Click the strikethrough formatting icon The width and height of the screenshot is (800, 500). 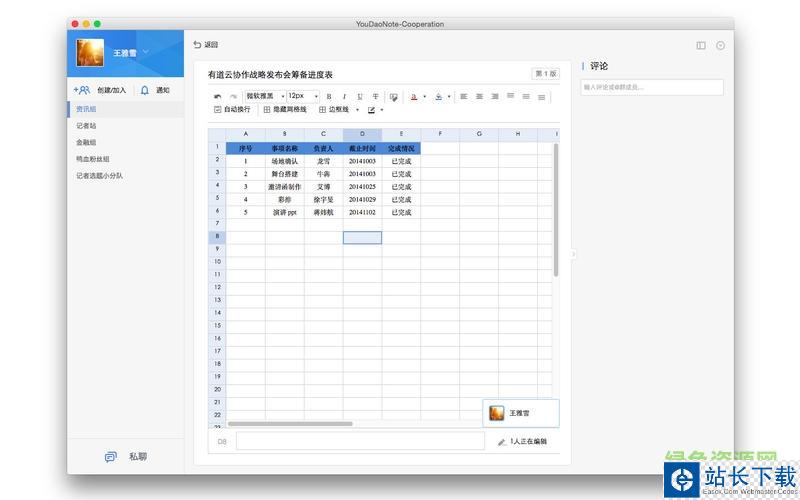[x=375, y=97]
